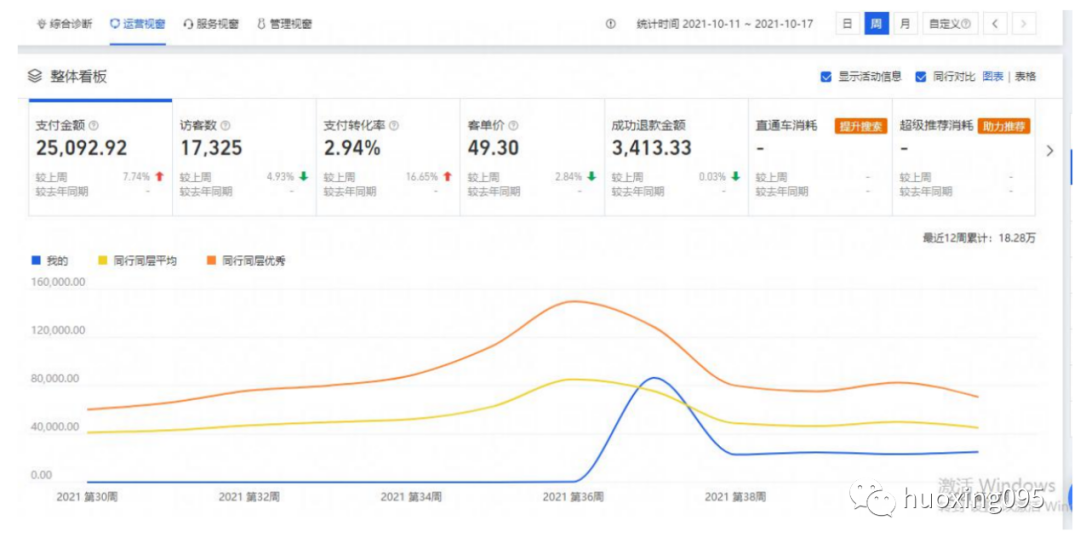Open the 自定义 date range dropdown

coord(948,24)
